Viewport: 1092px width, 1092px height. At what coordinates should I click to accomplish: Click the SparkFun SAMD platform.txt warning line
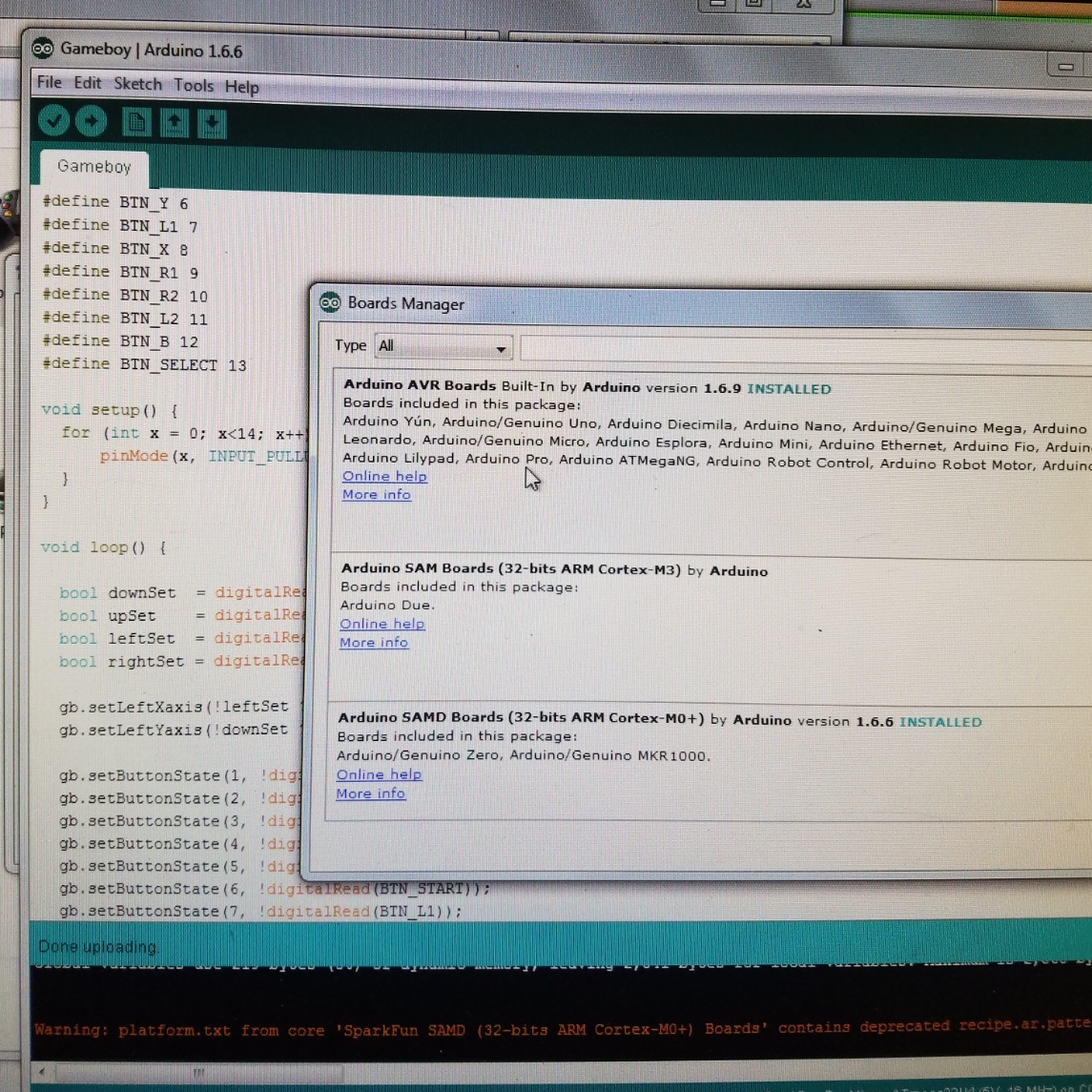click(563, 1027)
